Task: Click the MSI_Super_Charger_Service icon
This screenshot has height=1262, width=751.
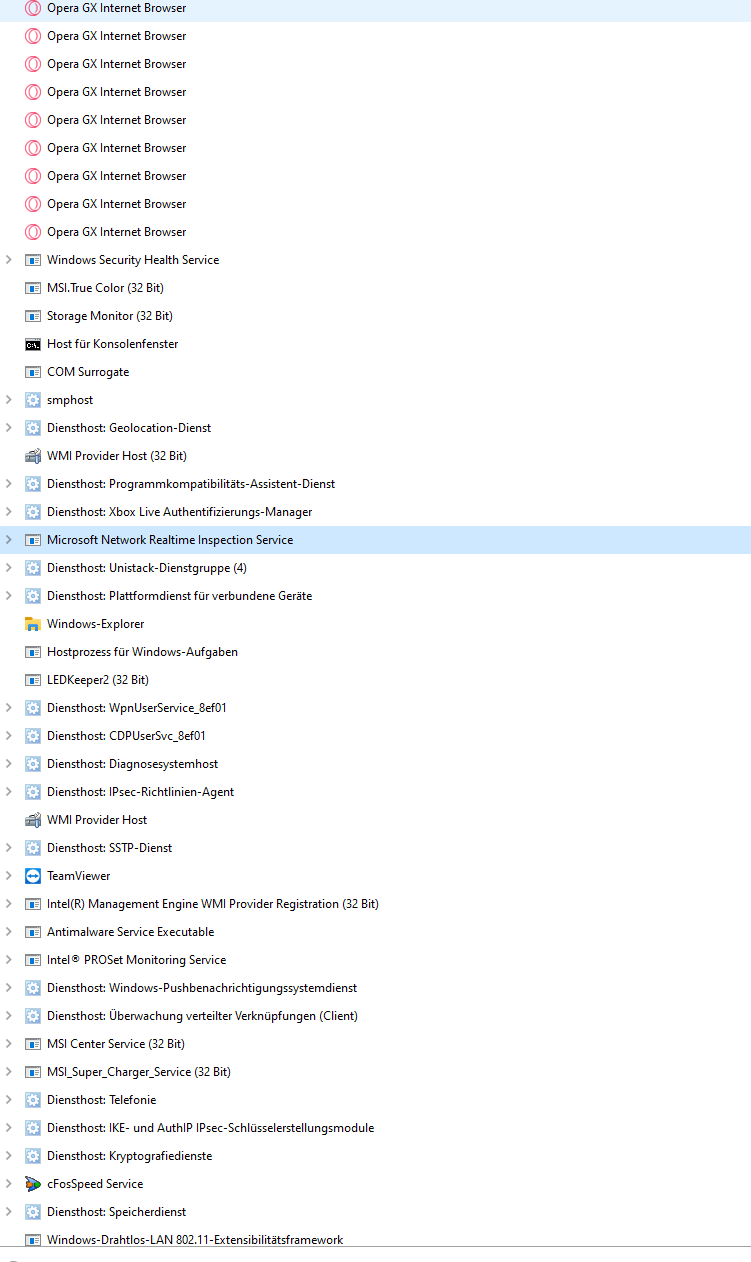Action: click(33, 1072)
